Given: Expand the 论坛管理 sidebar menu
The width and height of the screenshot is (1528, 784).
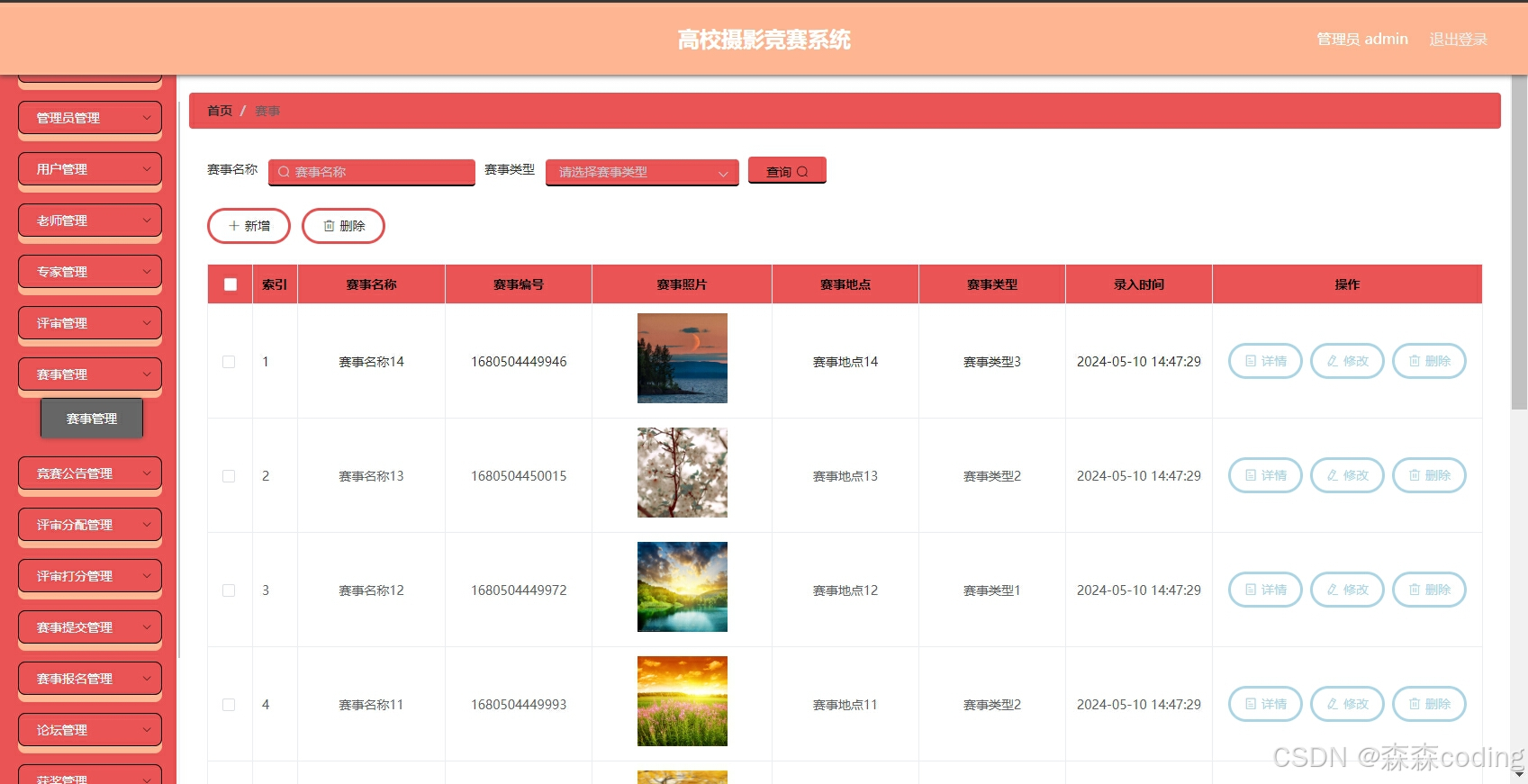Looking at the screenshot, I should click(x=90, y=730).
